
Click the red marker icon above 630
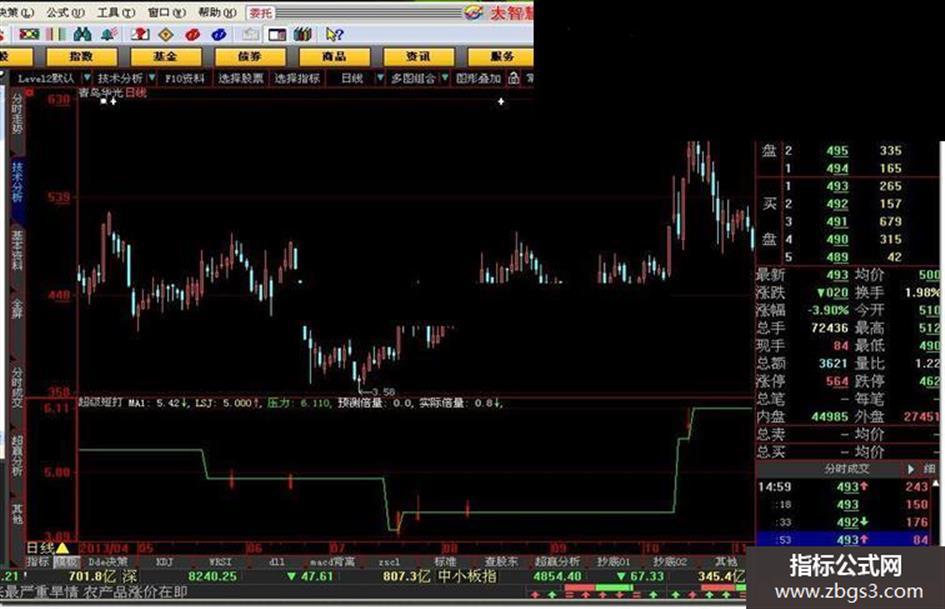click(x=29, y=92)
